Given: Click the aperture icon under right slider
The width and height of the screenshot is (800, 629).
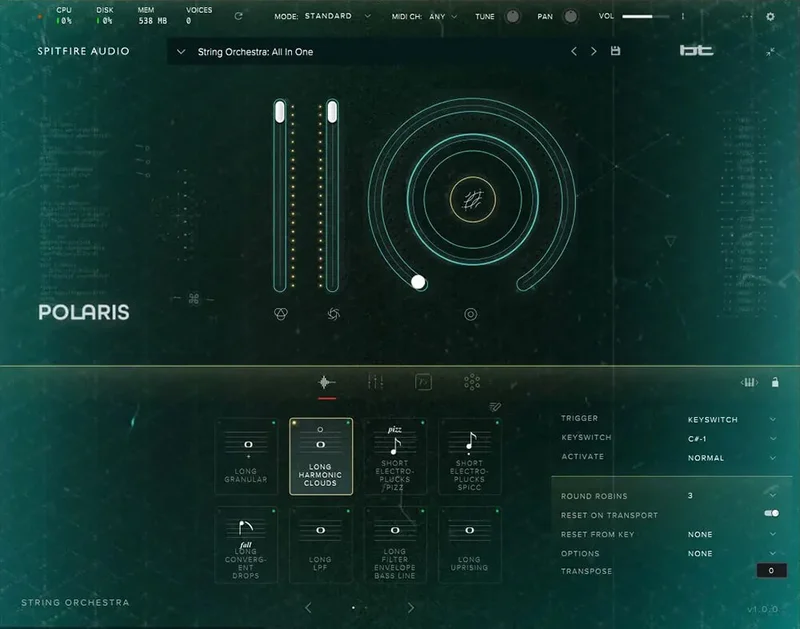Looking at the screenshot, I should point(333,314).
